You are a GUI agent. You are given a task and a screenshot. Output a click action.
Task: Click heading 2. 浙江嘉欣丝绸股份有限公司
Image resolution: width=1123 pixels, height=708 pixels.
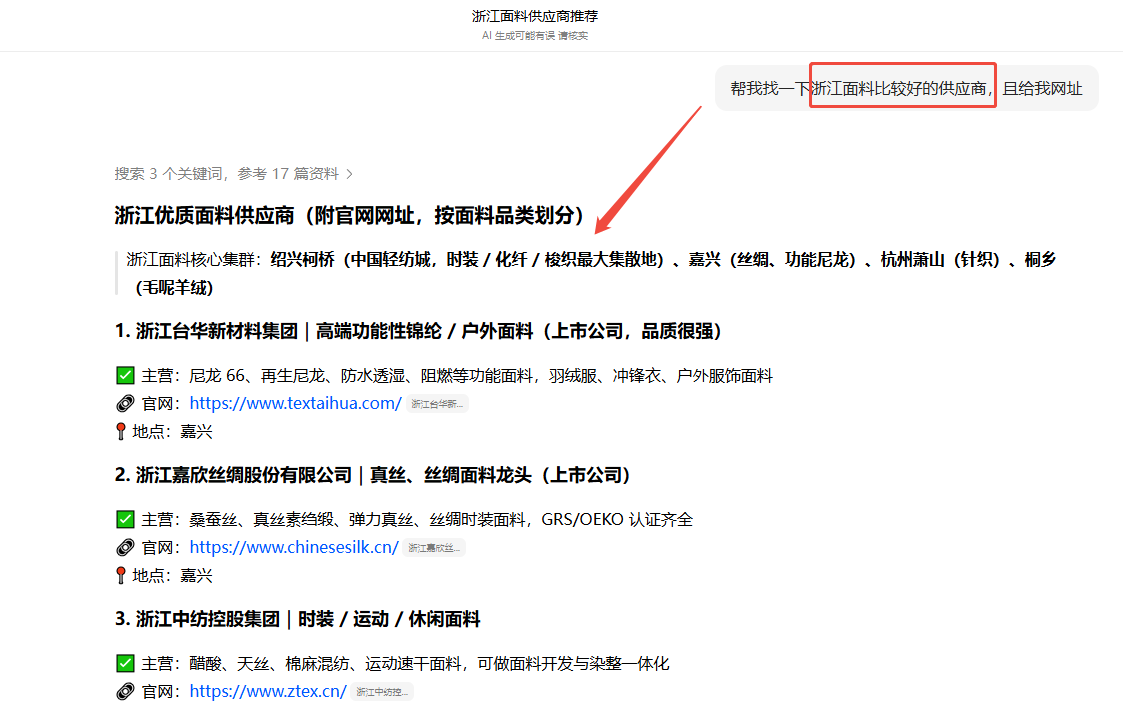pyautogui.click(x=372, y=475)
